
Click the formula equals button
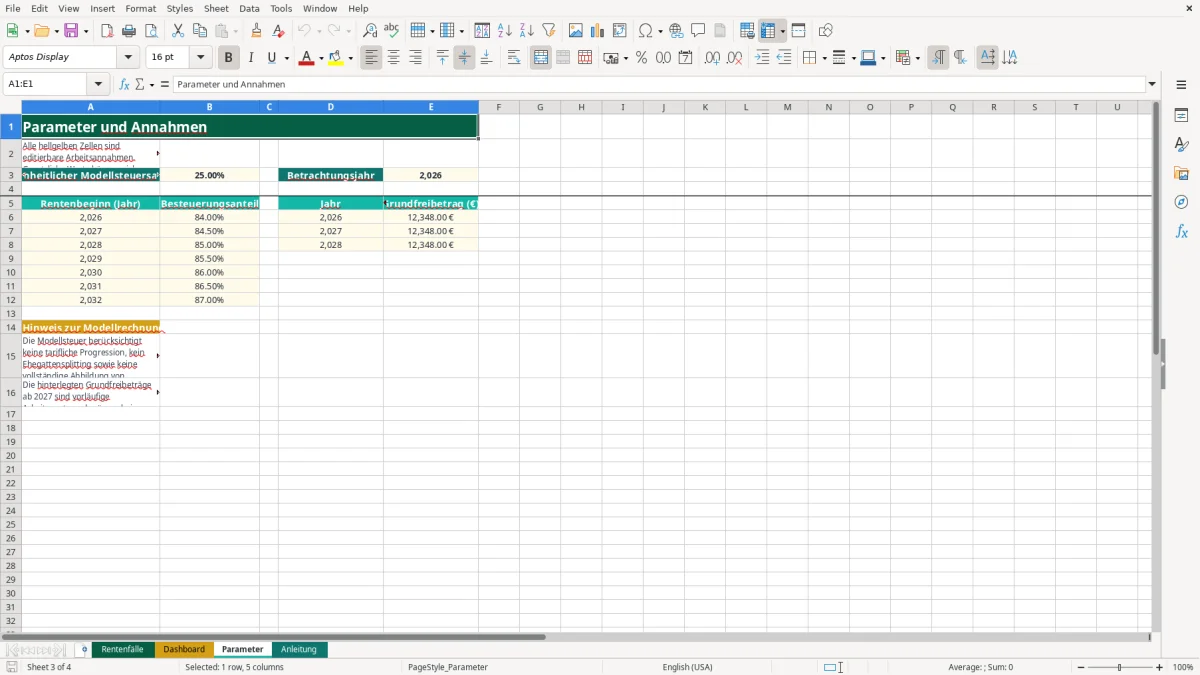point(165,84)
